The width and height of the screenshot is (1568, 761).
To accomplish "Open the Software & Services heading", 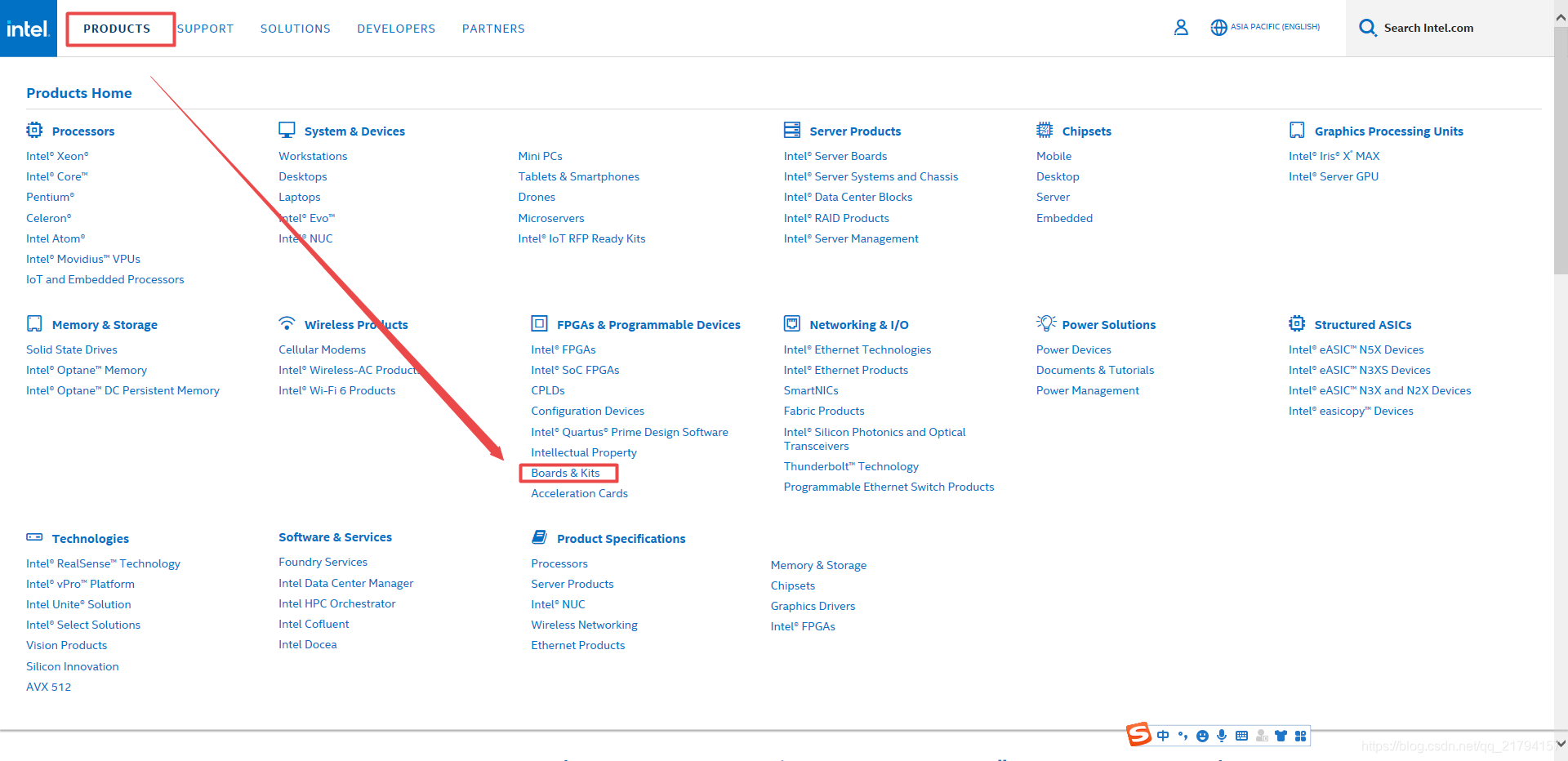I will [335, 537].
